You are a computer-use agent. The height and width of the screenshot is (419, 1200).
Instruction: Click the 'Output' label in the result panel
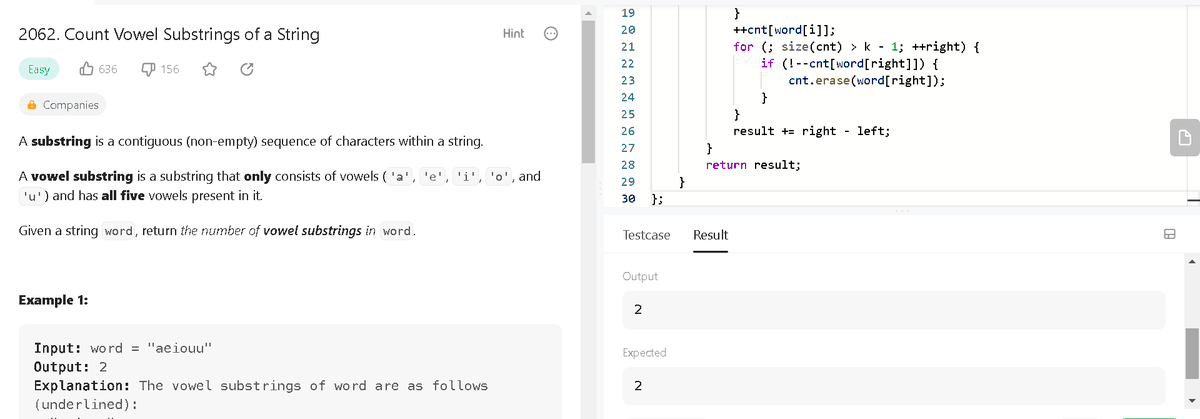(640, 276)
